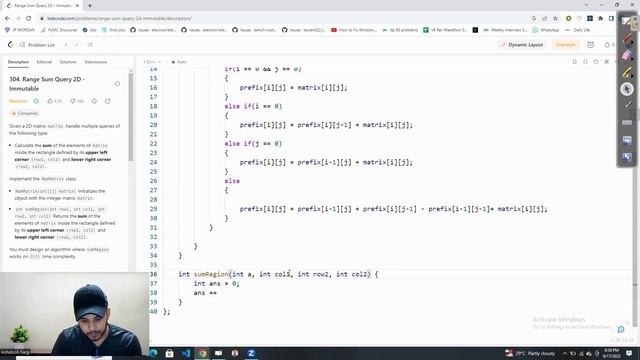The width and height of the screenshot is (640, 360).
Task: Open the dp 80 problems bookmark
Action: (x=400, y=30)
